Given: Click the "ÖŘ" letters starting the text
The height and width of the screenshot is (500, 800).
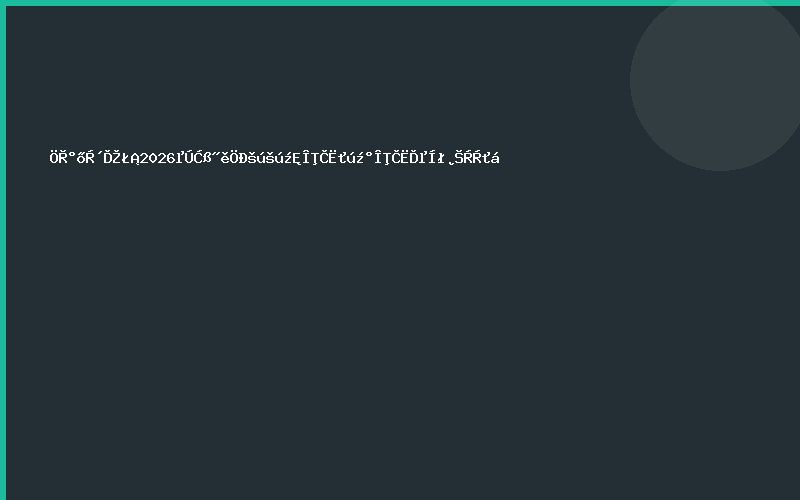Looking at the screenshot, I should coord(59,157).
